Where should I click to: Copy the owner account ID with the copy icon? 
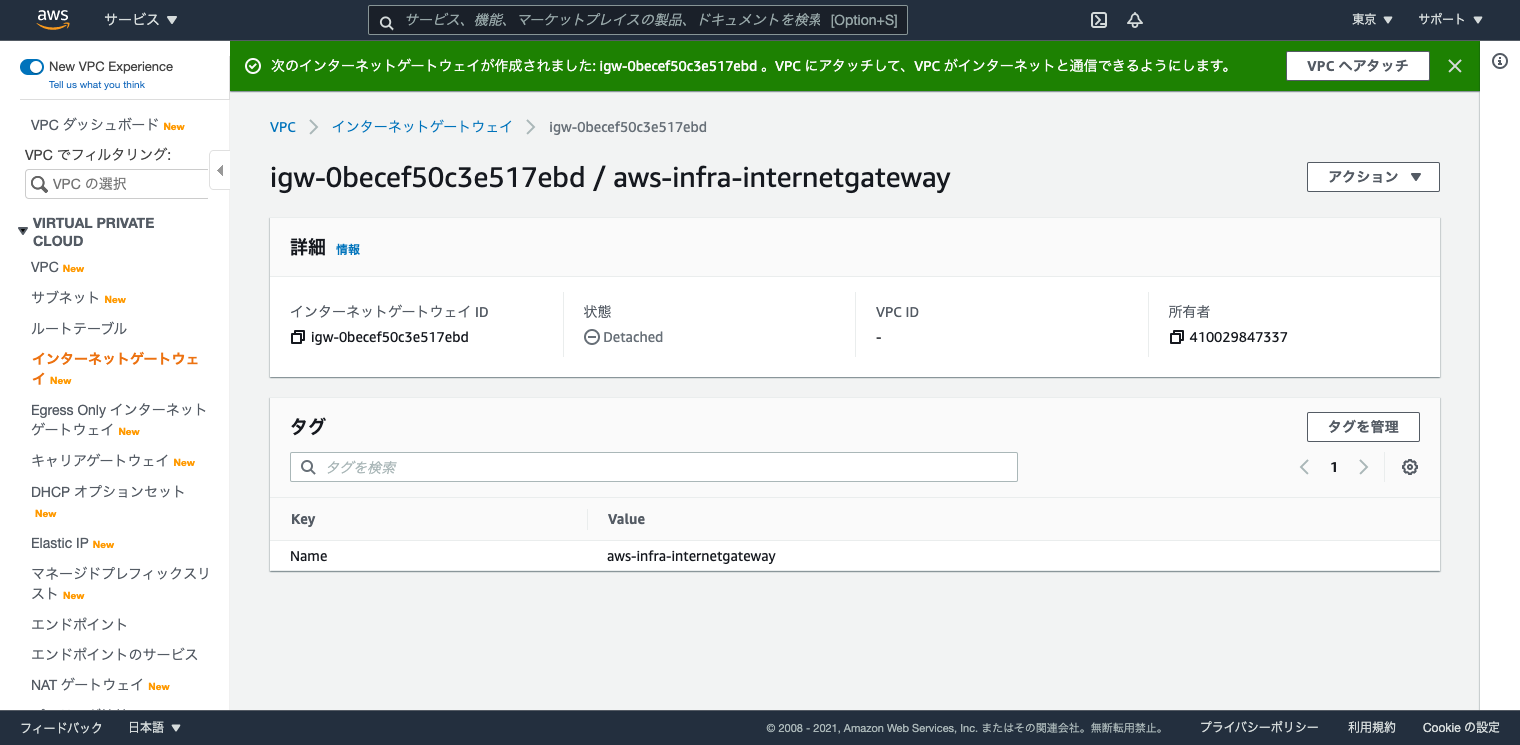[1176, 337]
